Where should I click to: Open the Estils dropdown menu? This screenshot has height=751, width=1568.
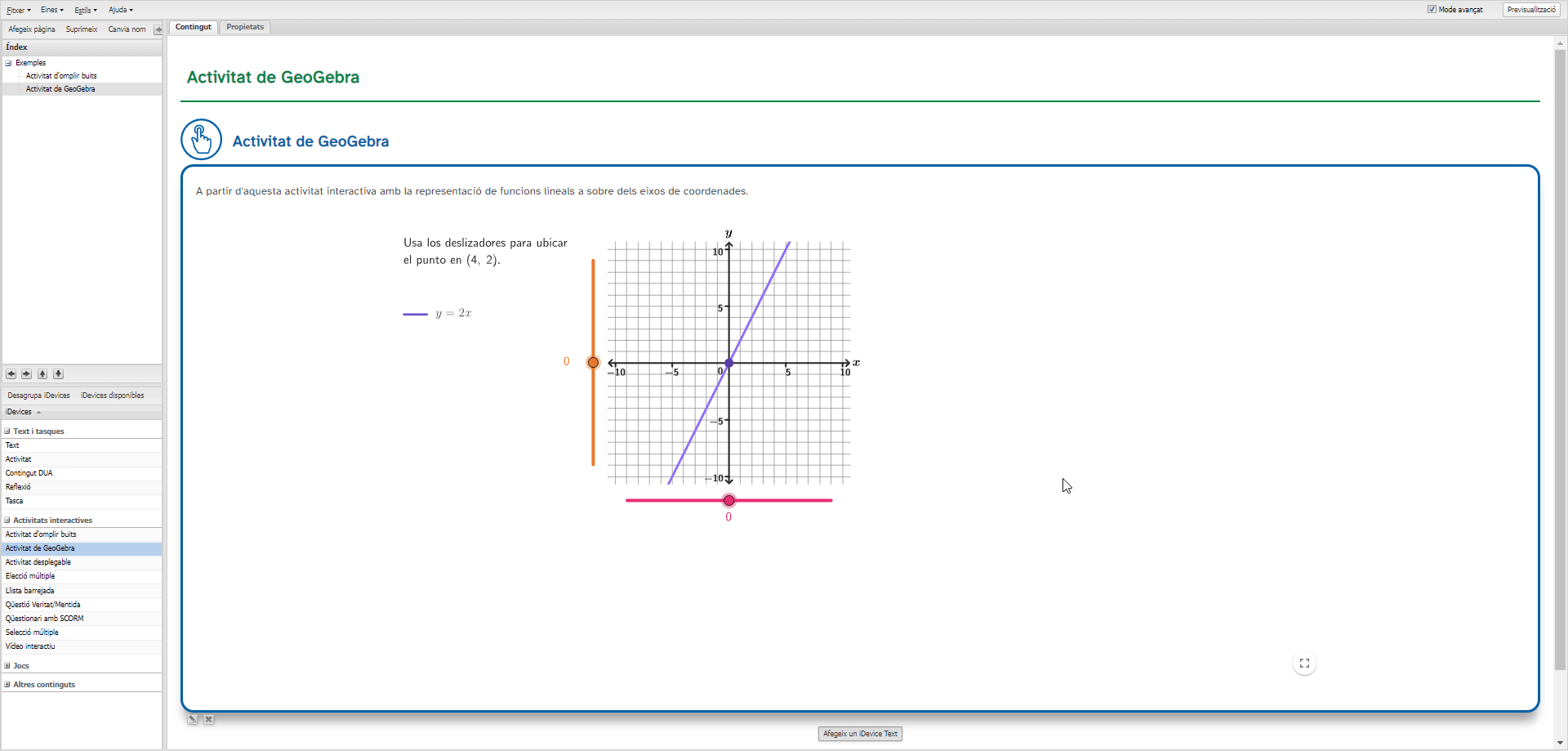pos(86,10)
